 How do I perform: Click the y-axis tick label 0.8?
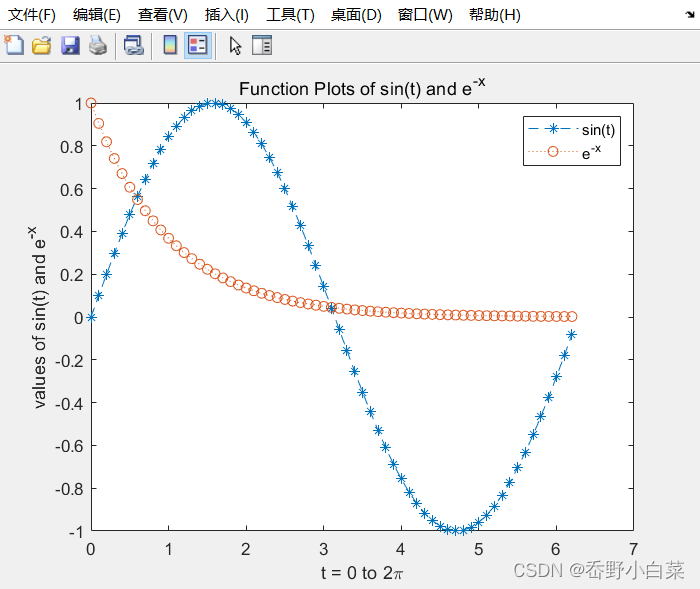pos(71,146)
